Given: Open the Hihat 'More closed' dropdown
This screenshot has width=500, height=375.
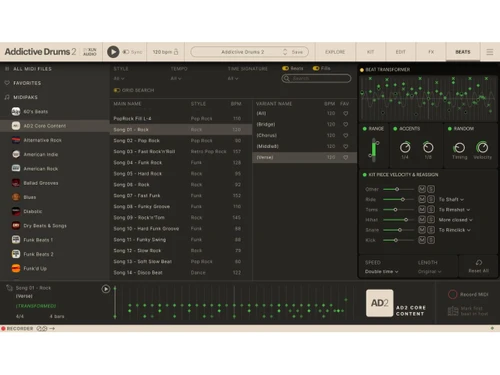Looking at the screenshot, I should click(x=456, y=220).
